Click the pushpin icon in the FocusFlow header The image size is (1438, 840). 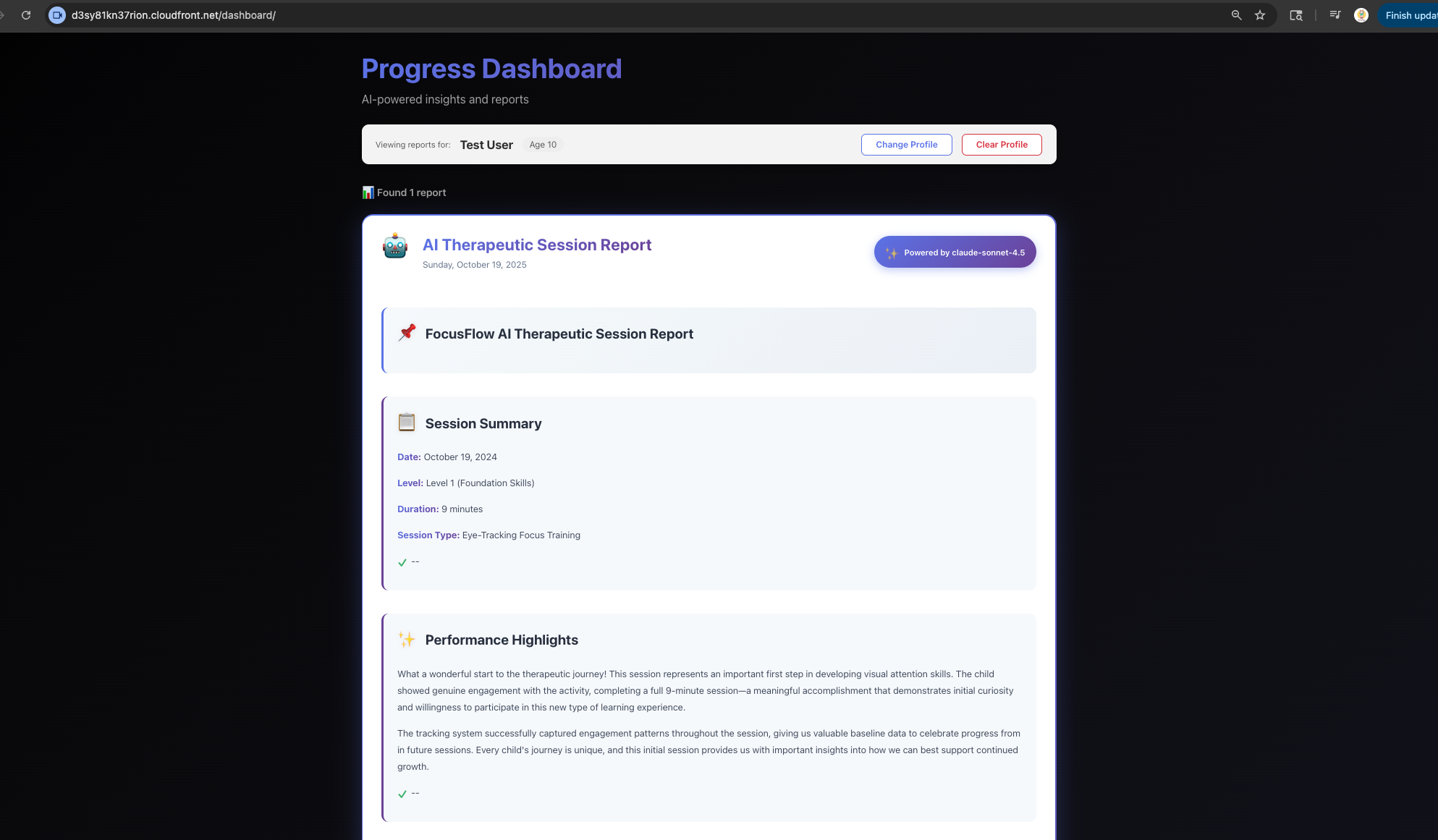click(x=407, y=333)
